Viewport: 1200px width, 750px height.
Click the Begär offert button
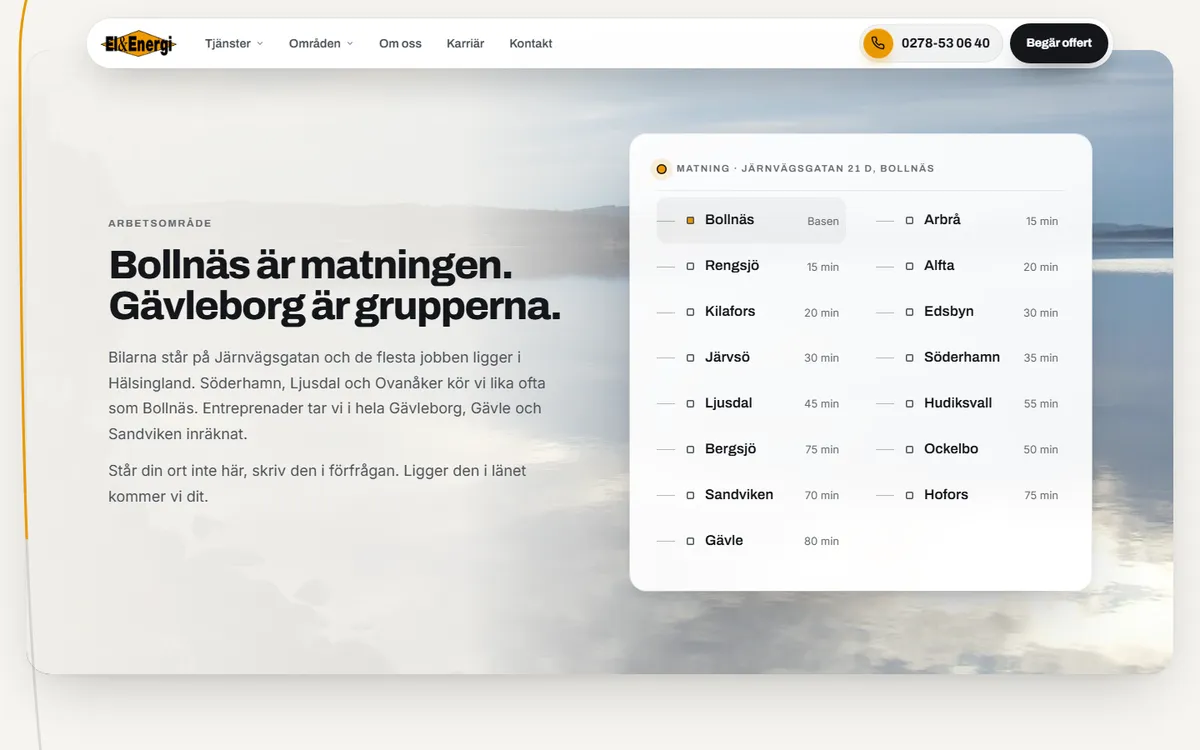click(x=1059, y=43)
